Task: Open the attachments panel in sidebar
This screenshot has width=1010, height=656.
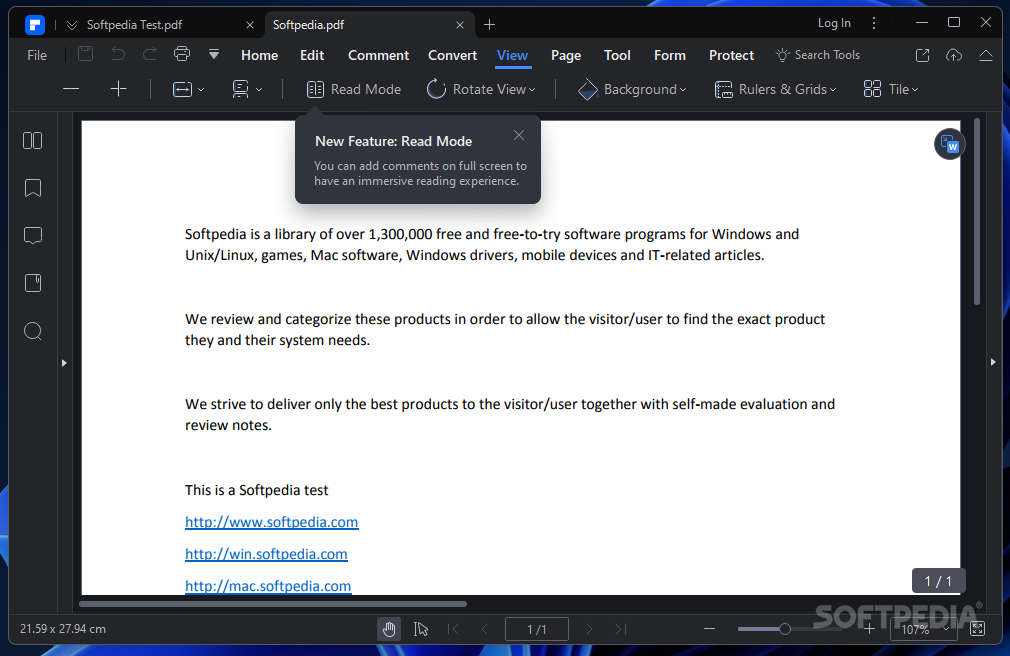Action: point(33,284)
